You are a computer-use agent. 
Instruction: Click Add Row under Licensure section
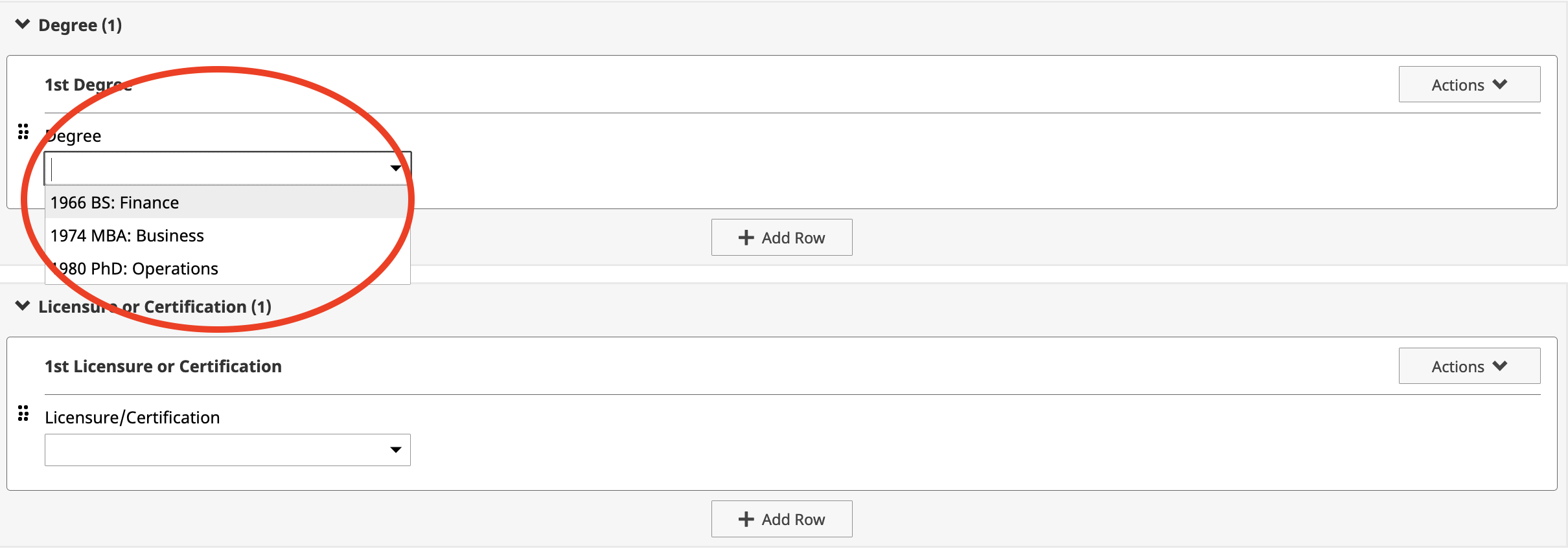(781, 519)
